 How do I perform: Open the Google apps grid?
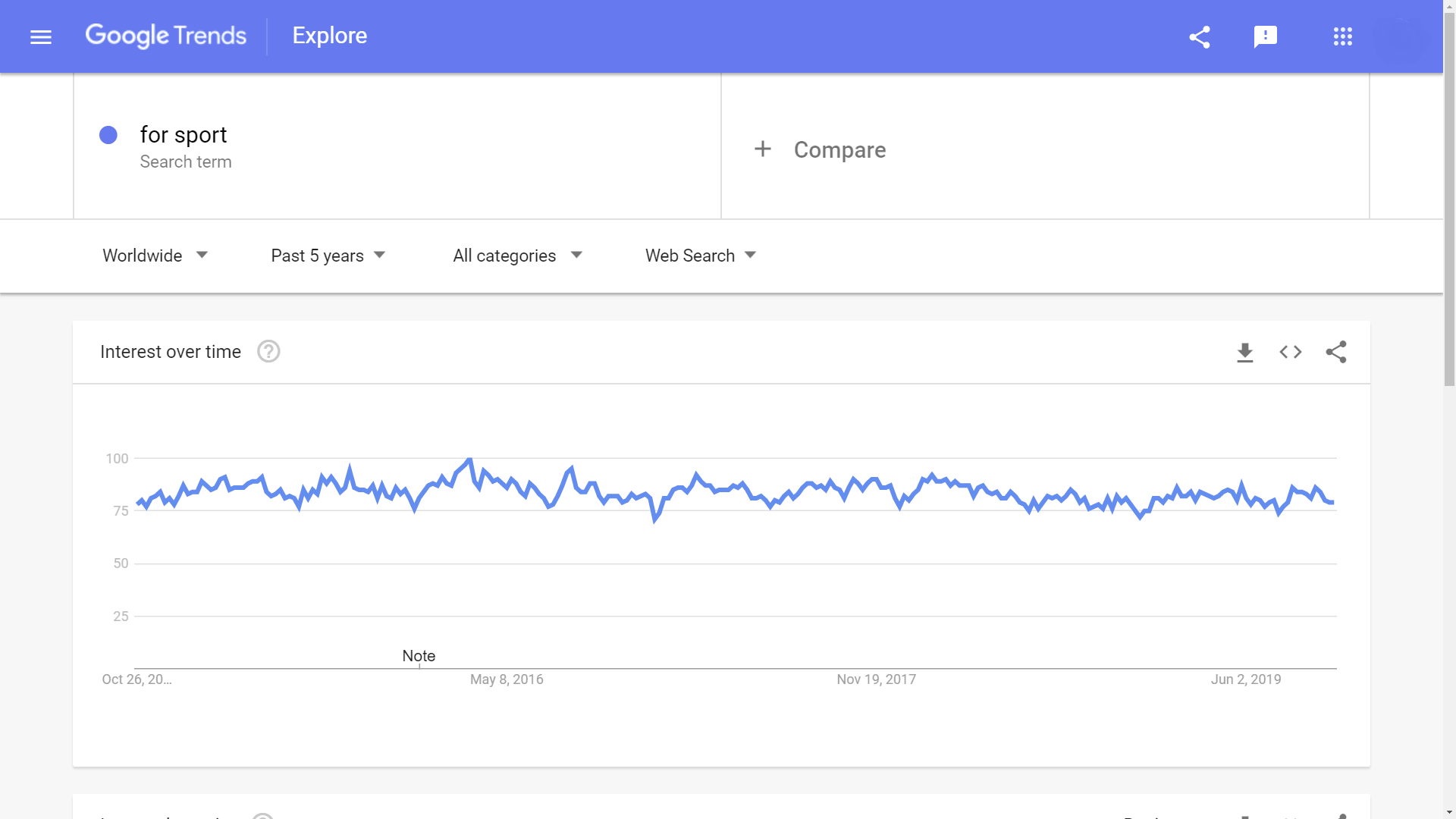pos(1343,36)
